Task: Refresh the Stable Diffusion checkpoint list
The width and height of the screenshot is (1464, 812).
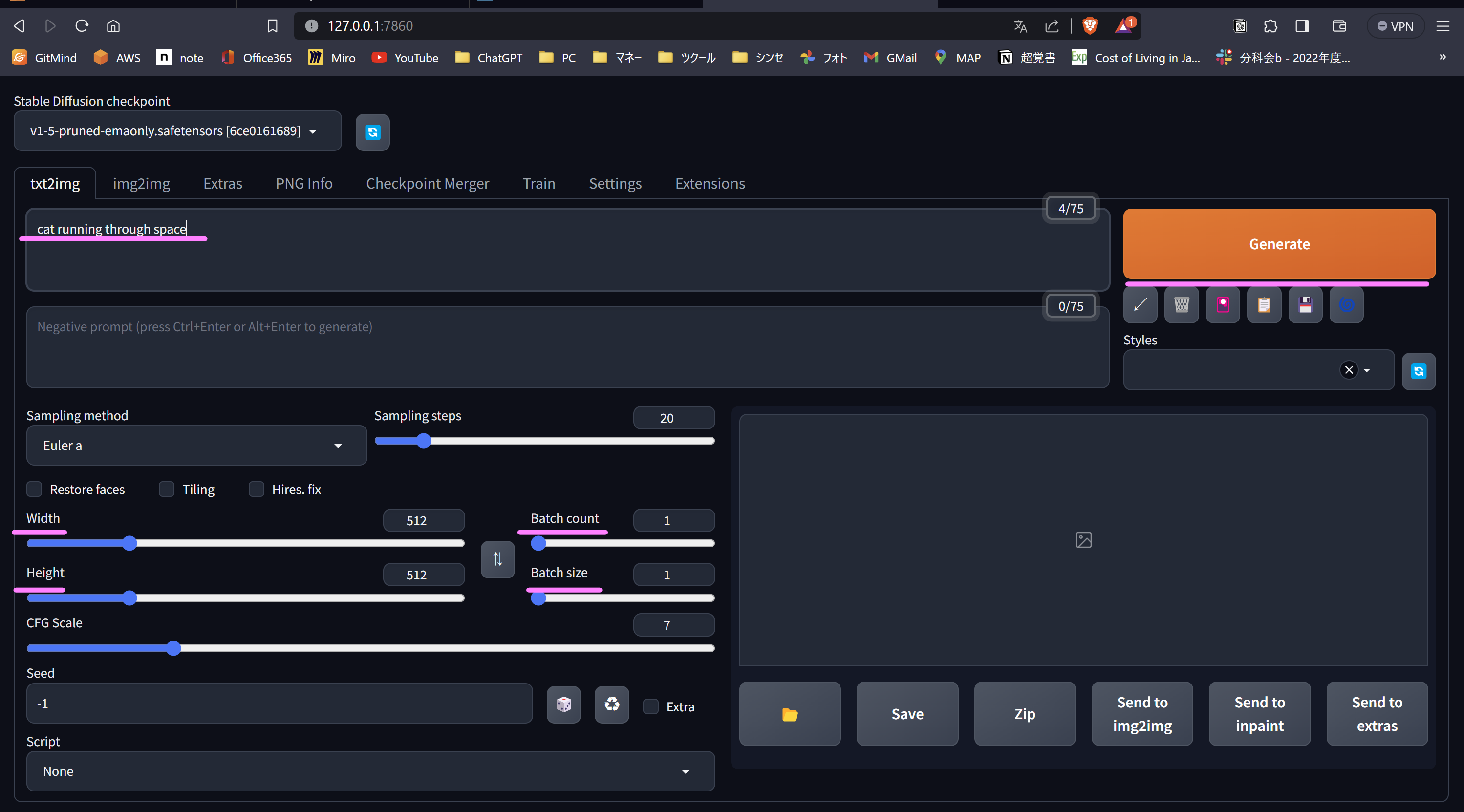Action: coord(372,132)
